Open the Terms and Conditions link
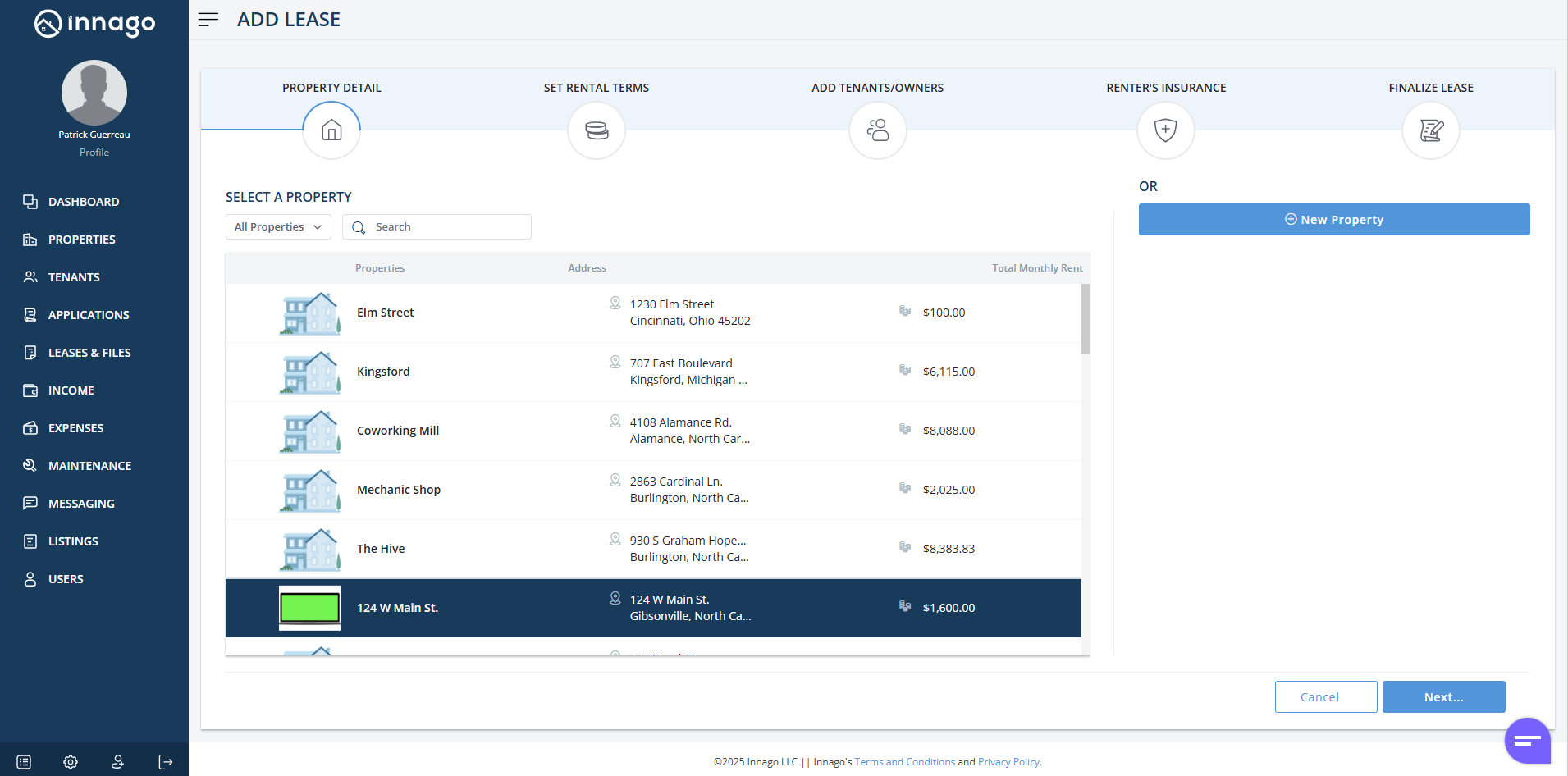 [x=904, y=762]
